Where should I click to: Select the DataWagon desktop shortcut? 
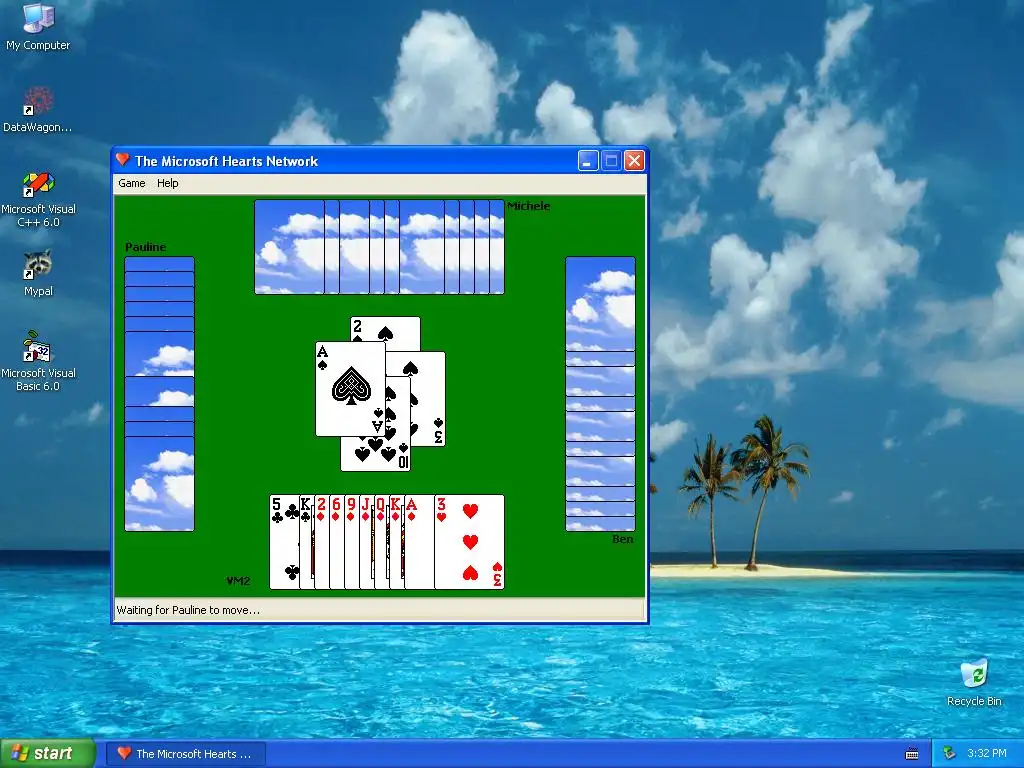(38, 109)
